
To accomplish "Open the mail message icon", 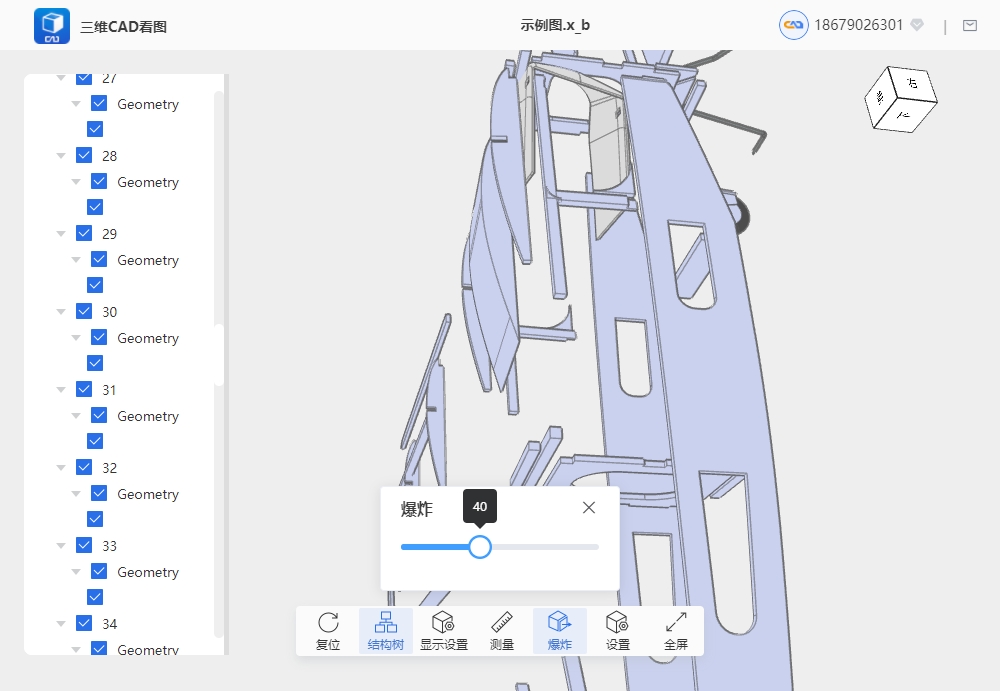I will pos(969,26).
